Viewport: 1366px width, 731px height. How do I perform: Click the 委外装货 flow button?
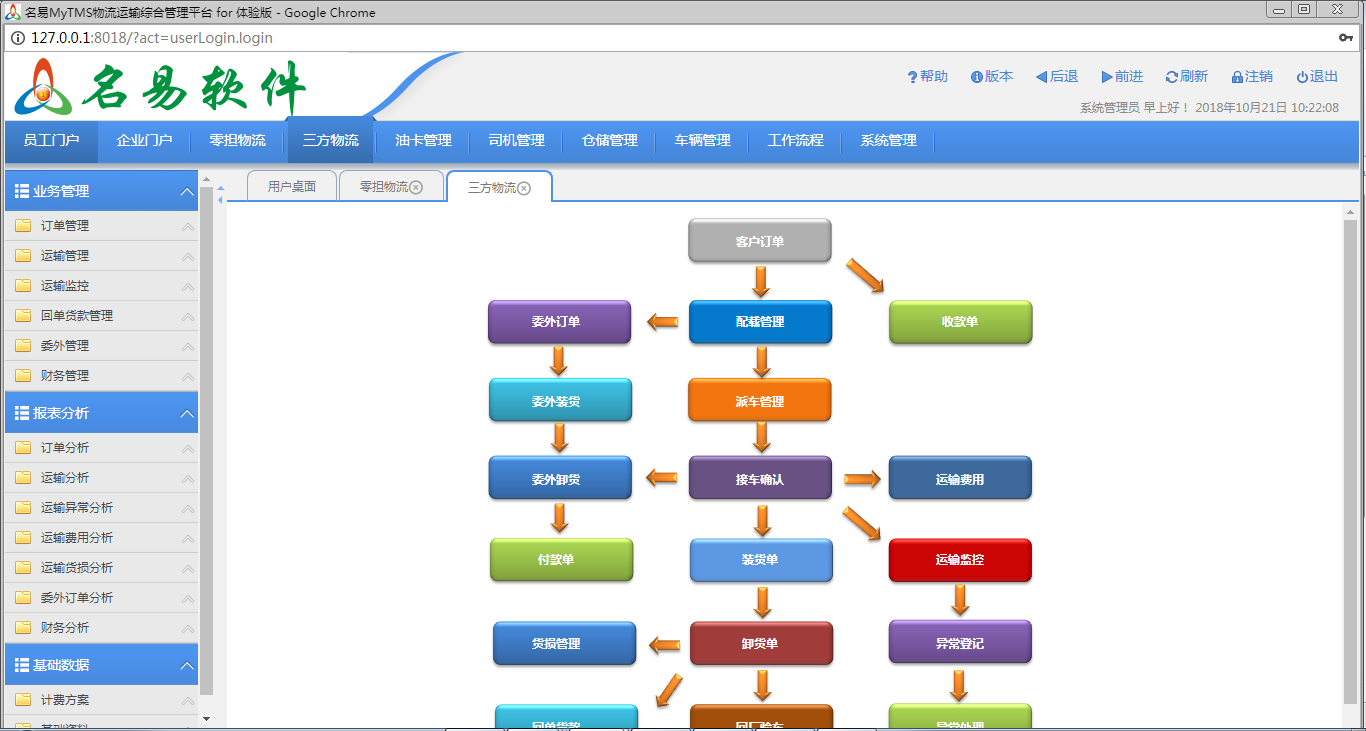[560, 401]
